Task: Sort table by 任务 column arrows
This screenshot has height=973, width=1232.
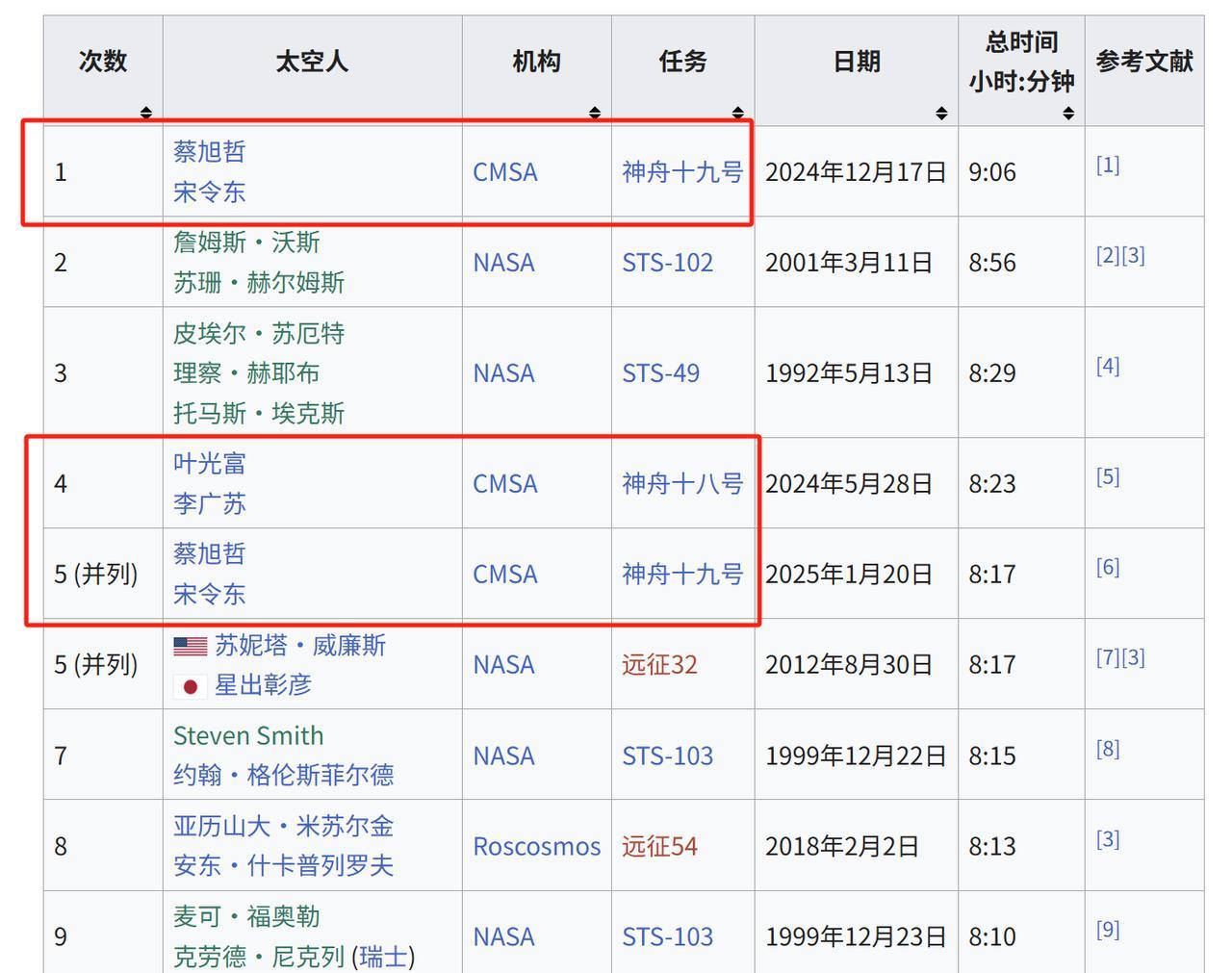Action: click(x=738, y=113)
